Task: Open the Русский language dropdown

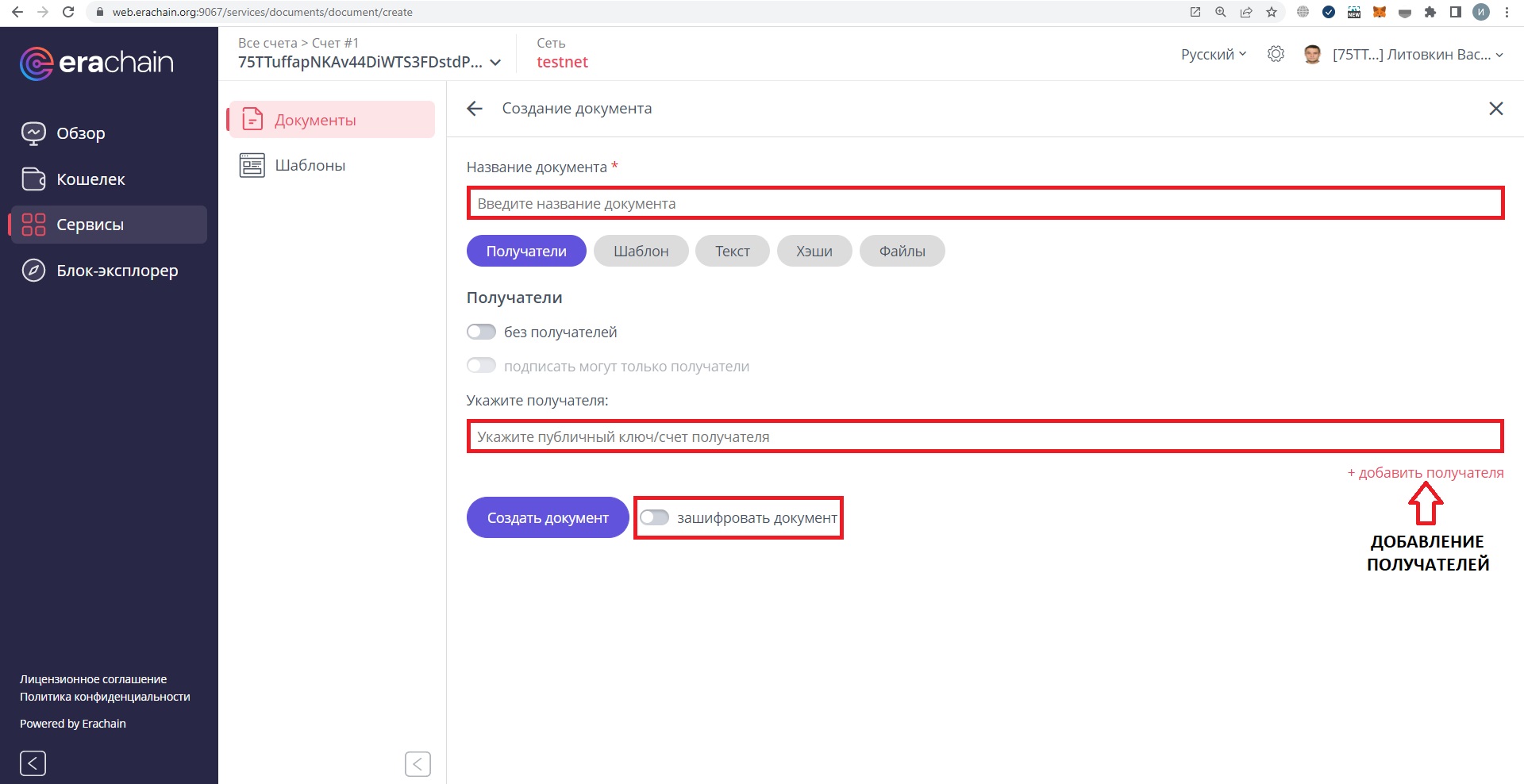Action: pyautogui.click(x=1213, y=54)
